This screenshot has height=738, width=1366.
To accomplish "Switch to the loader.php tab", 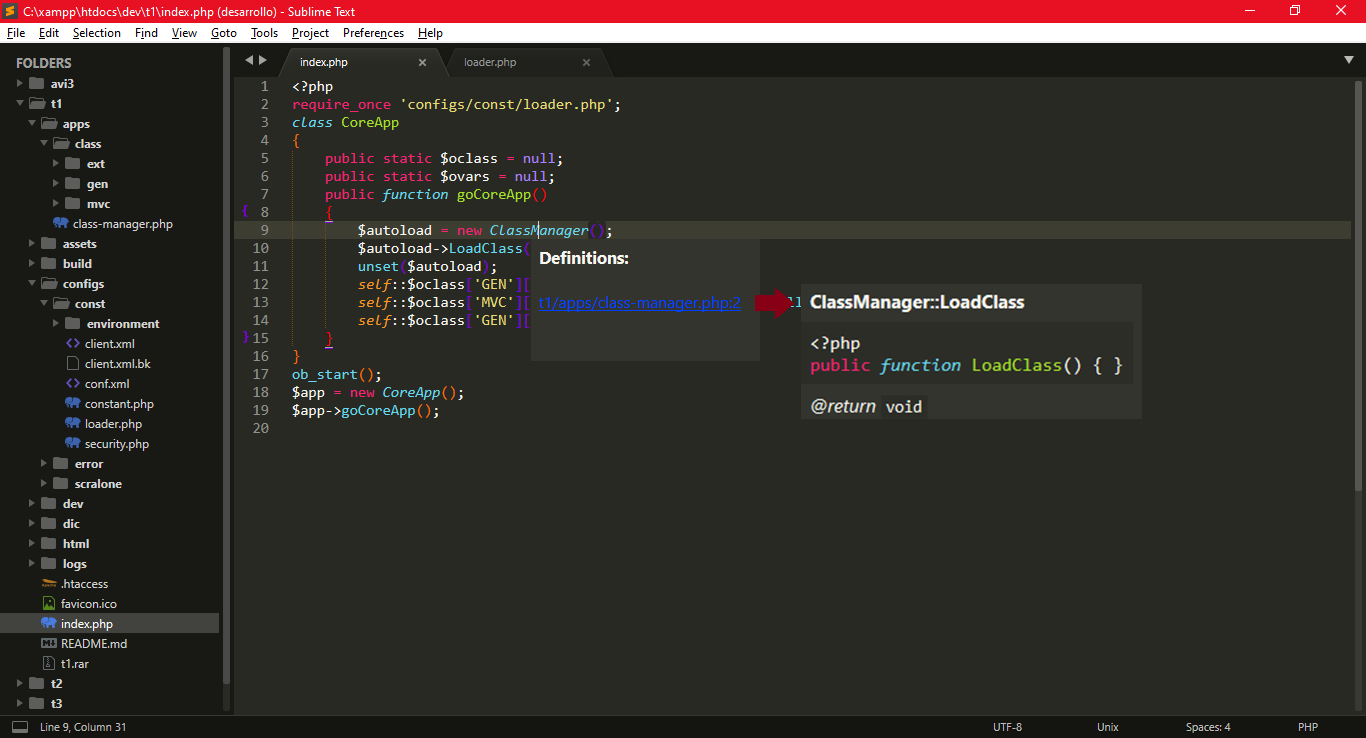I will coord(490,62).
